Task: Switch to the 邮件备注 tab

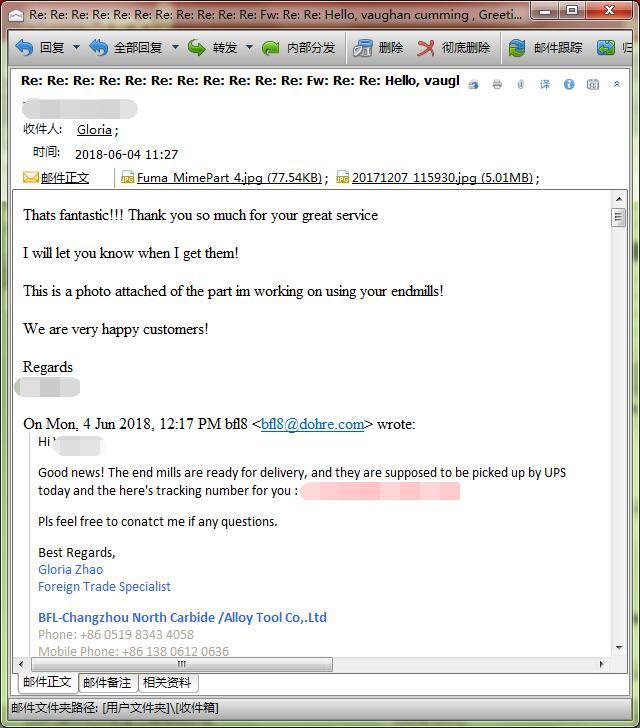Action: coord(107,683)
